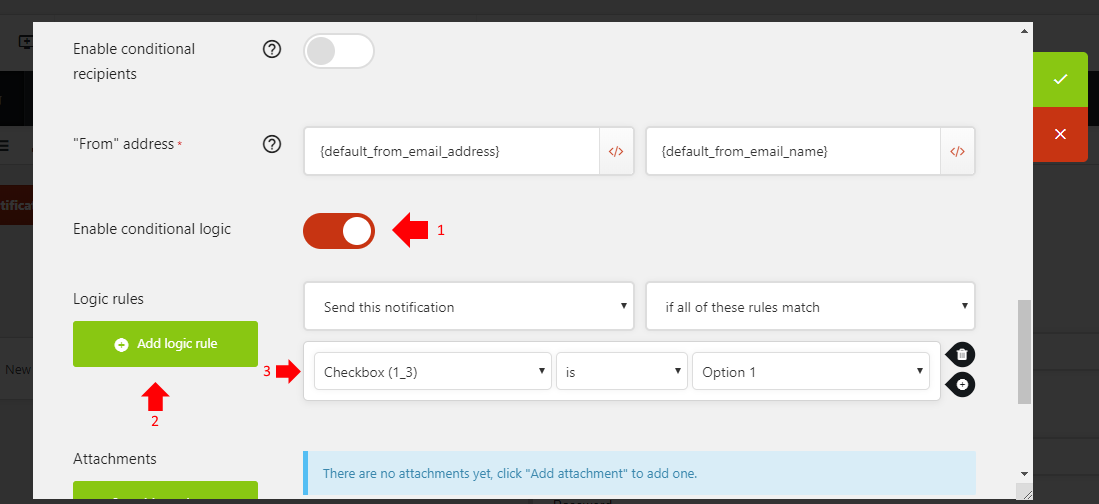This screenshot has height=504, width=1099.
Task: Click the Add logic rule button
Action: tap(165, 344)
